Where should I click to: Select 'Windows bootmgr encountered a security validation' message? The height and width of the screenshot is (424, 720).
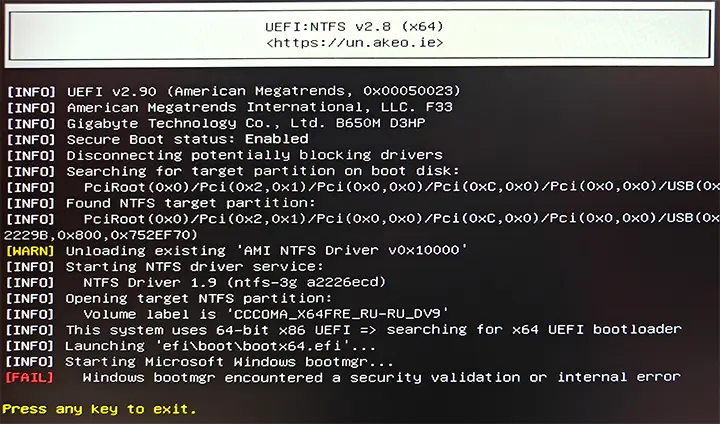382,377
